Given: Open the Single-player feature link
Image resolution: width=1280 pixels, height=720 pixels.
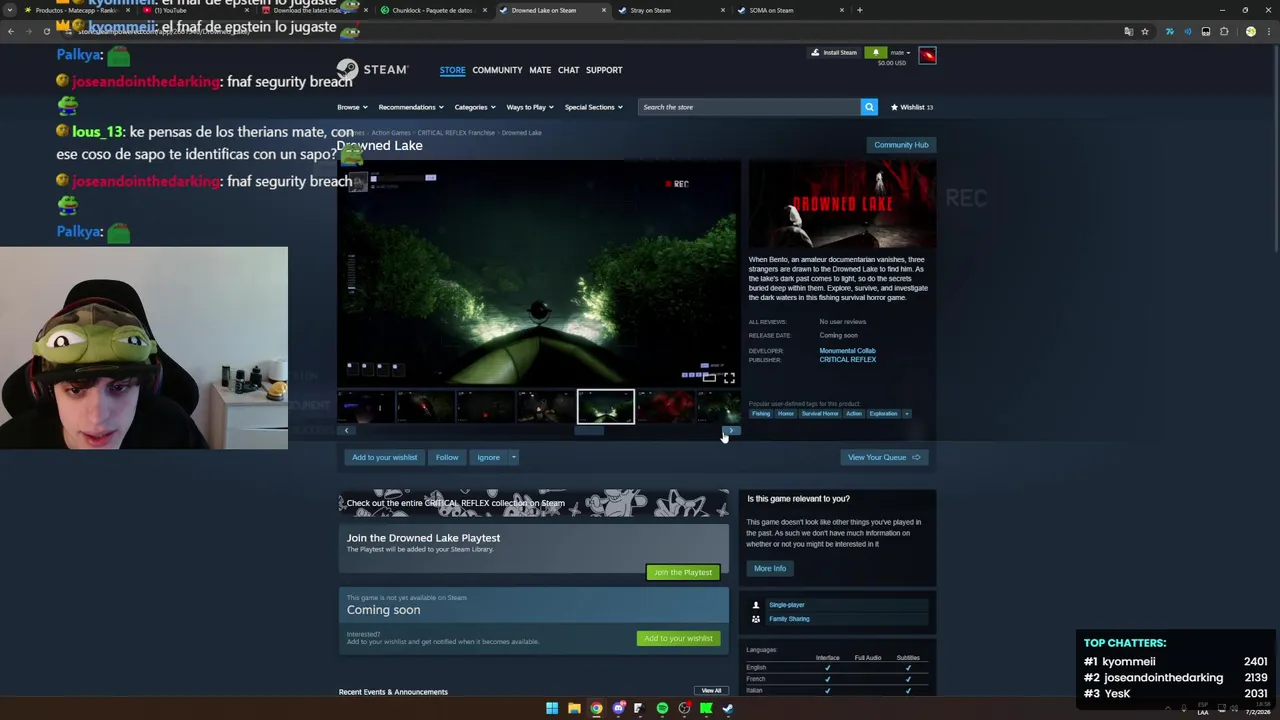Looking at the screenshot, I should 786,605.
